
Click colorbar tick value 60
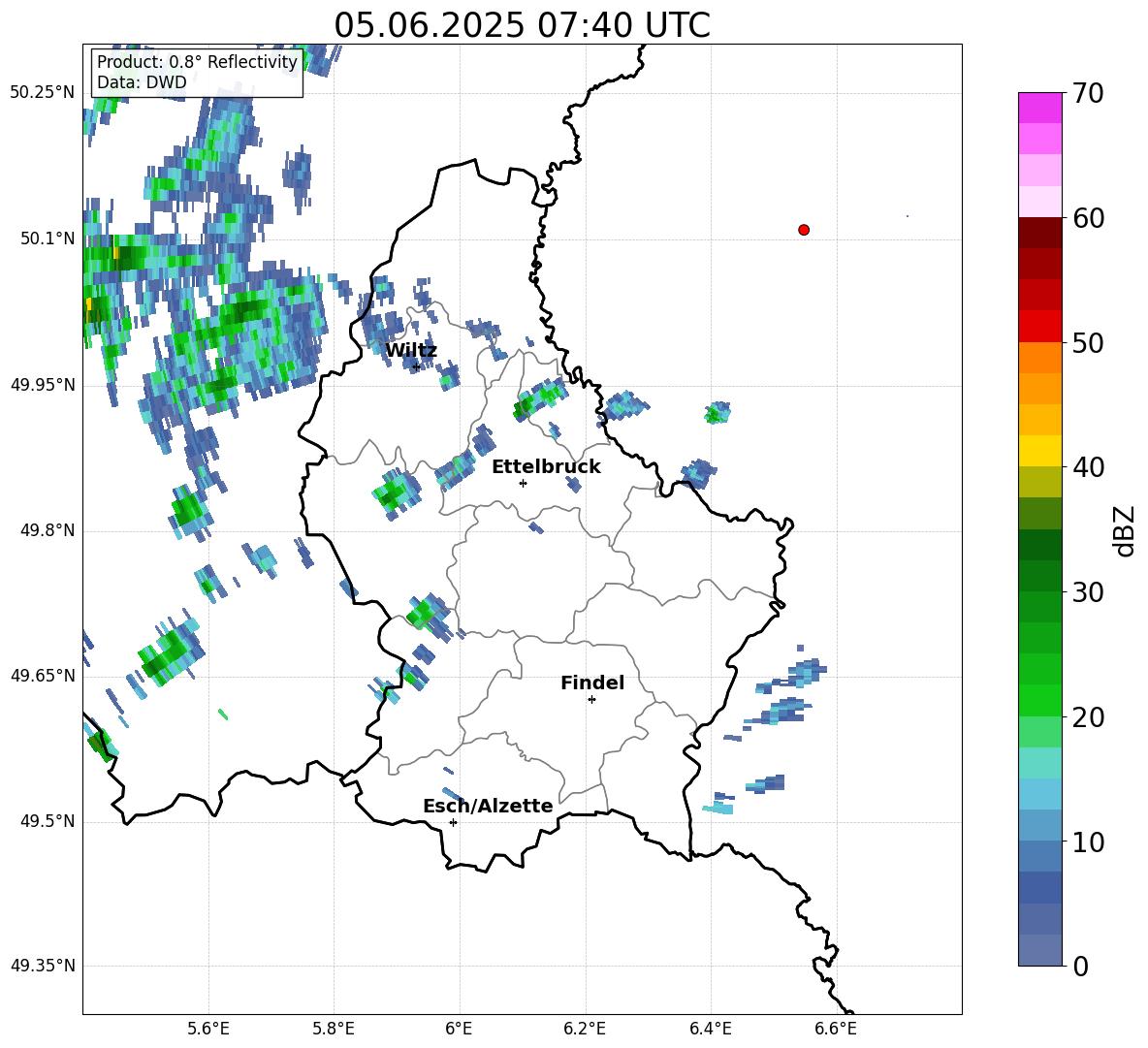click(x=1088, y=218)
